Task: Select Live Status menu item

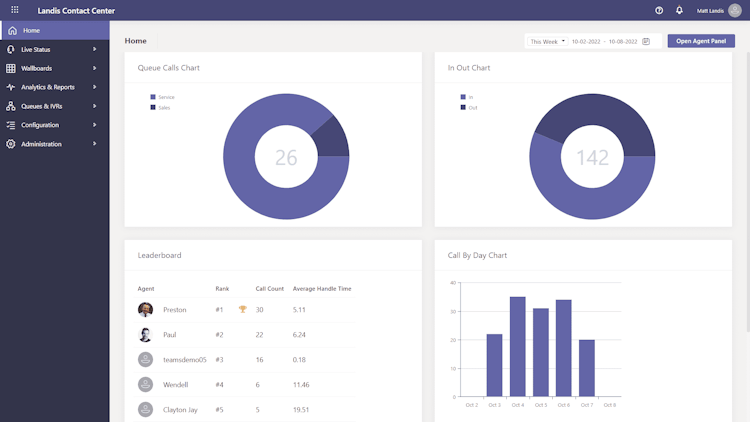Action: pyautogui.click(x=55, y=49)
